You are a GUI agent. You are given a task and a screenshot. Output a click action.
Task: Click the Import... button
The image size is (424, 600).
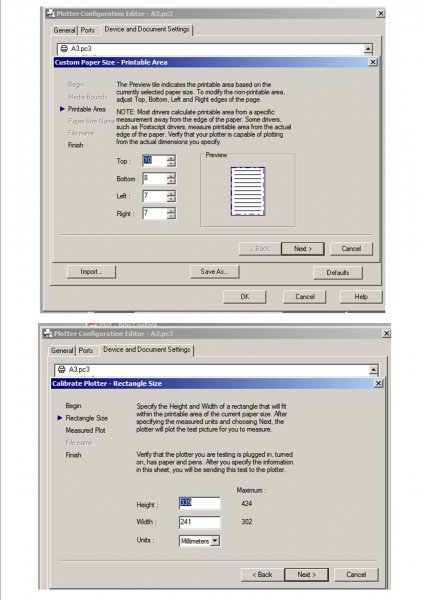91,272
